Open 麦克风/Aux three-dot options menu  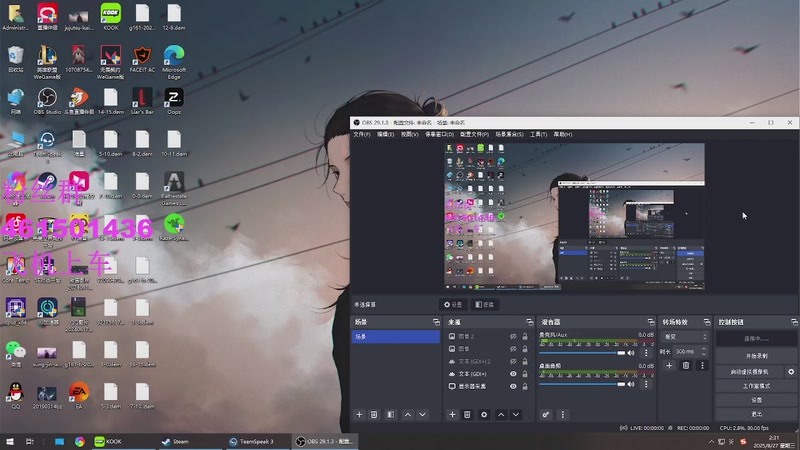pyautogui.click(x=646, y=353)
